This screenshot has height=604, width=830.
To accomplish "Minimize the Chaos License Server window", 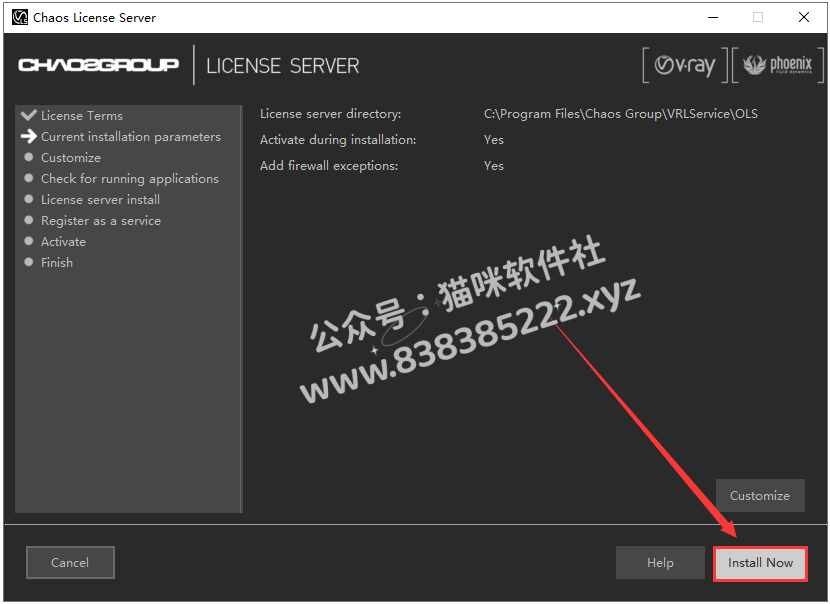I will click(x=713, y=17).
